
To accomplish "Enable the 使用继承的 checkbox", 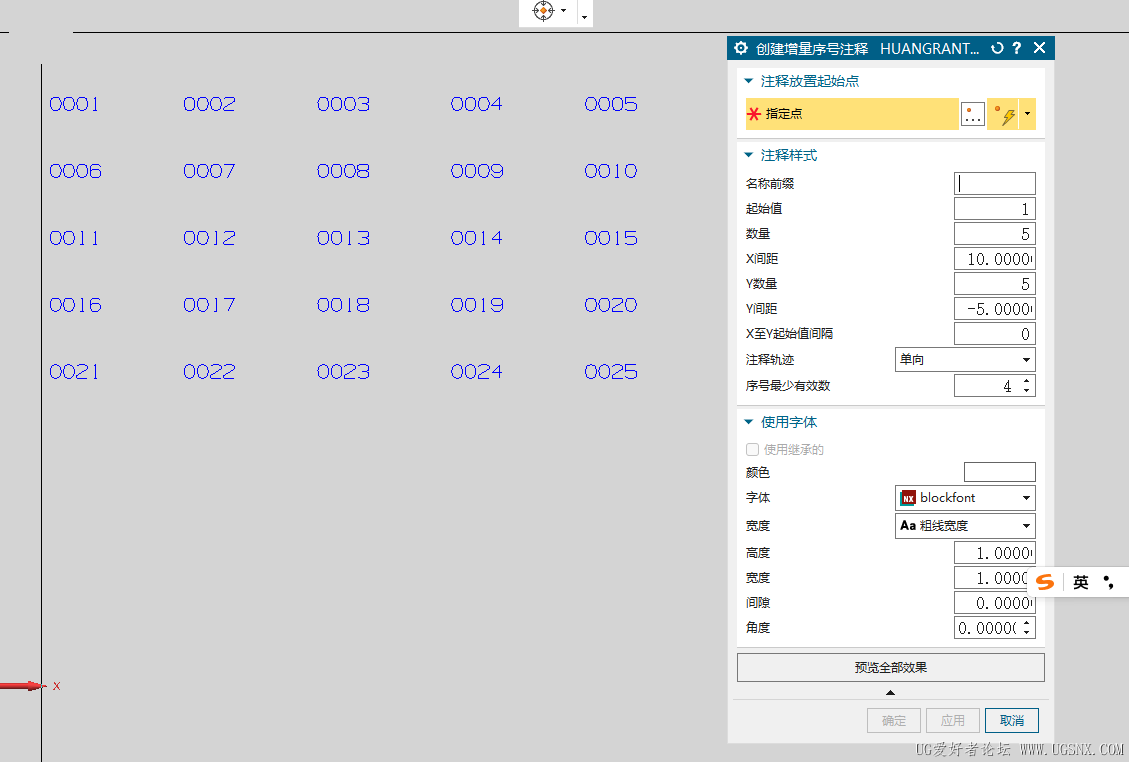I will (x=751, y=449).
